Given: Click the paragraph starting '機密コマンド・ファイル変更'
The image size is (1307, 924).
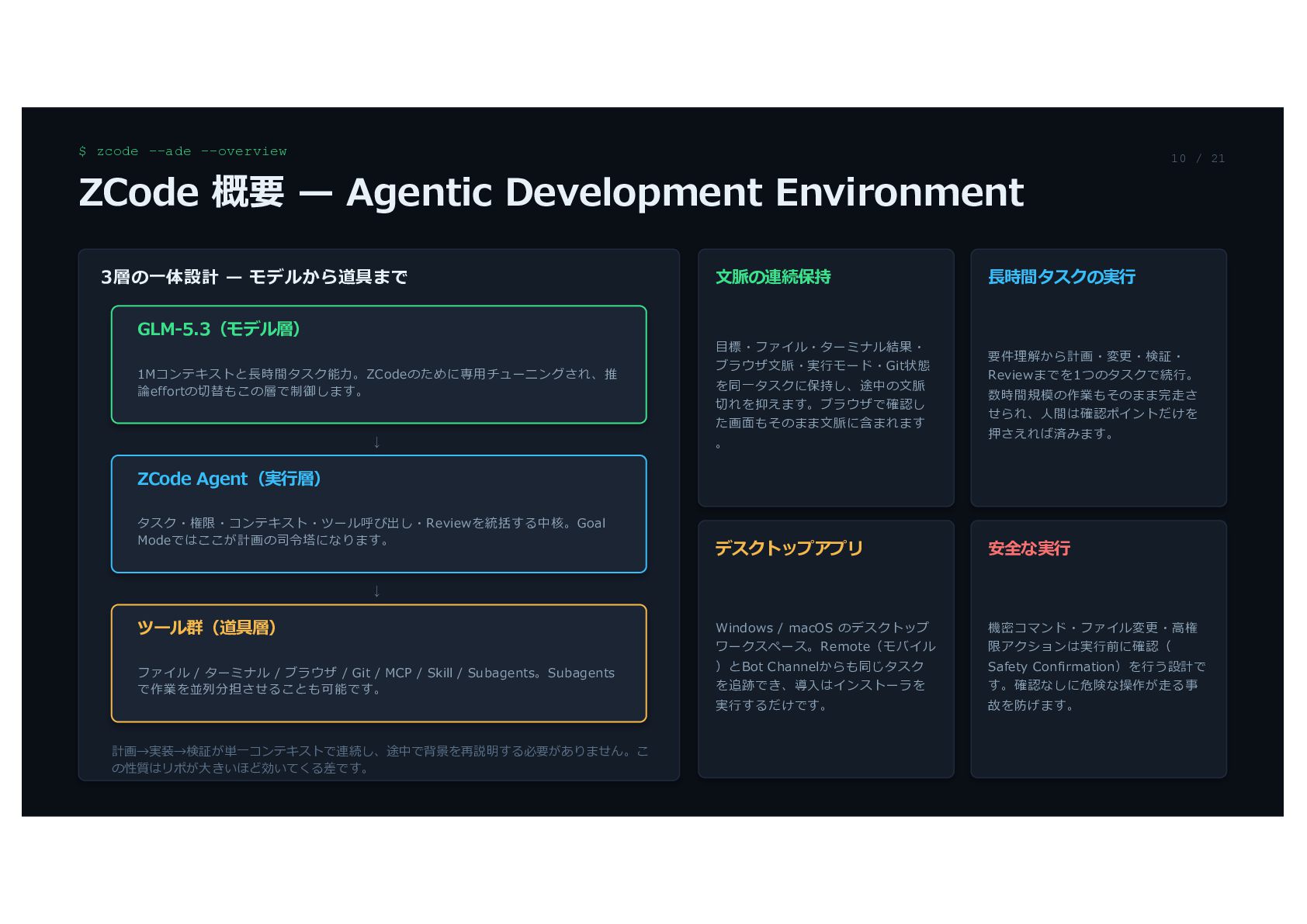Looking at the screenshot, I should (1097, 666).
